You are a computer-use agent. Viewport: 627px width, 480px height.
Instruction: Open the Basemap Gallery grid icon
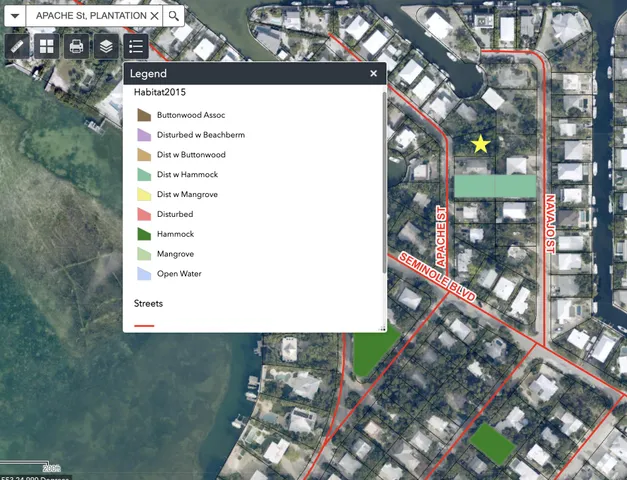pyautogui.click(x=46, y=46)
